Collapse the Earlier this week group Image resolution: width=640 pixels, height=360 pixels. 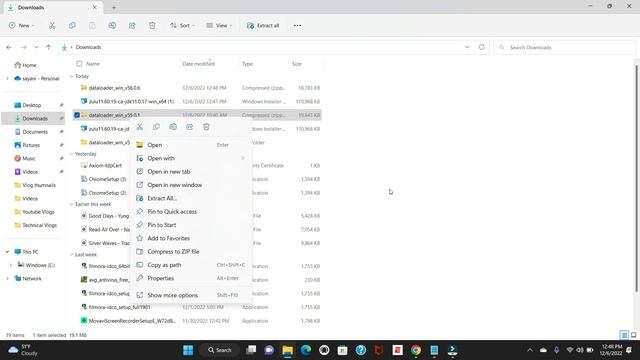(x=71, y=204)
